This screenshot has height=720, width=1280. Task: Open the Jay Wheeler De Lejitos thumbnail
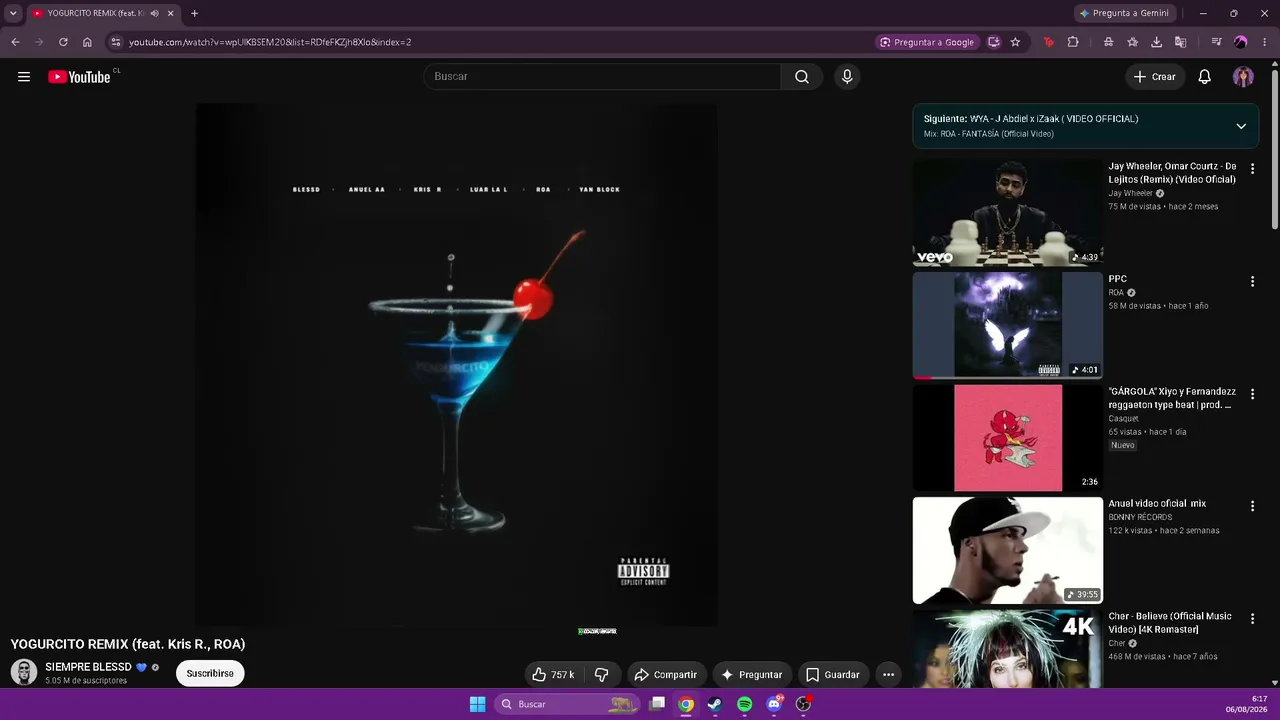coord(1008,213)
